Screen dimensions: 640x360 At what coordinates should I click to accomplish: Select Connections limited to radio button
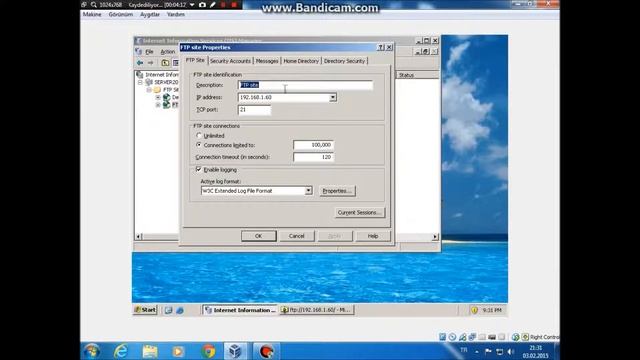pyautogui.click(x=199, y=145)
